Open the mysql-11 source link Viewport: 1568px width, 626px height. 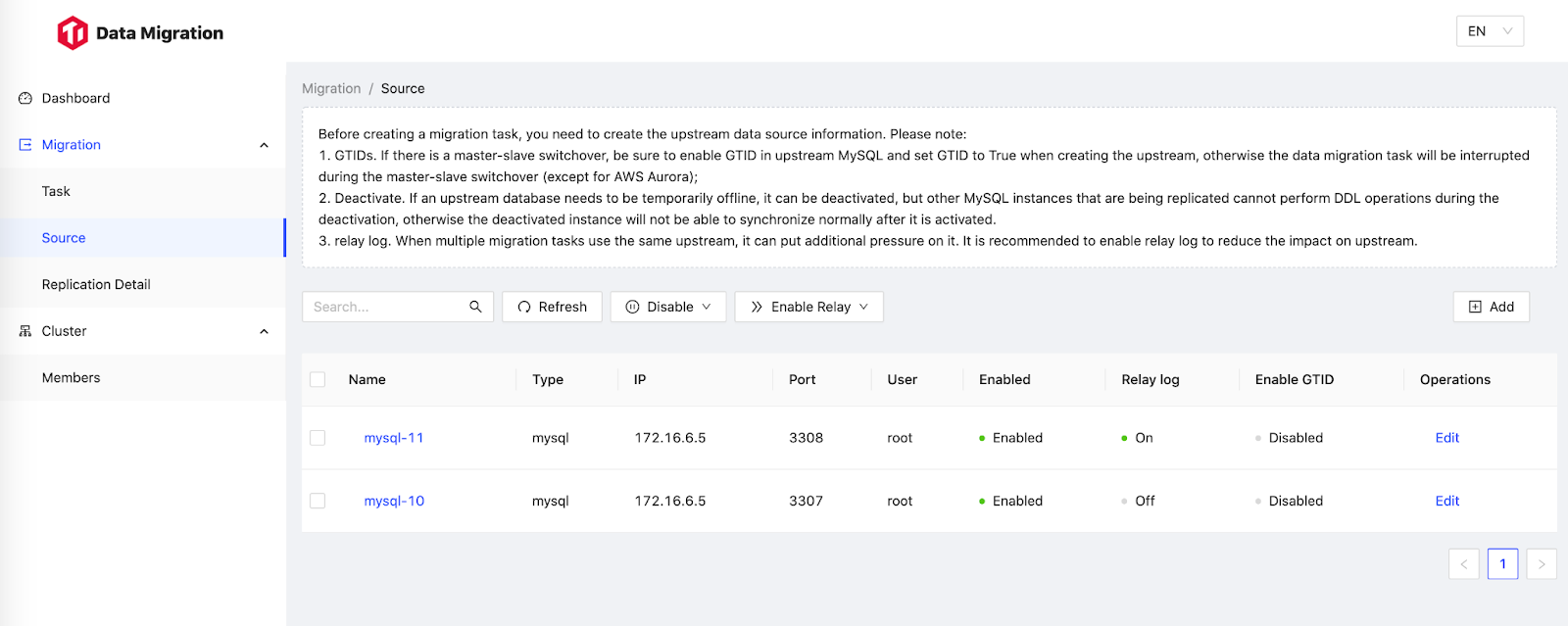point(394,438)
